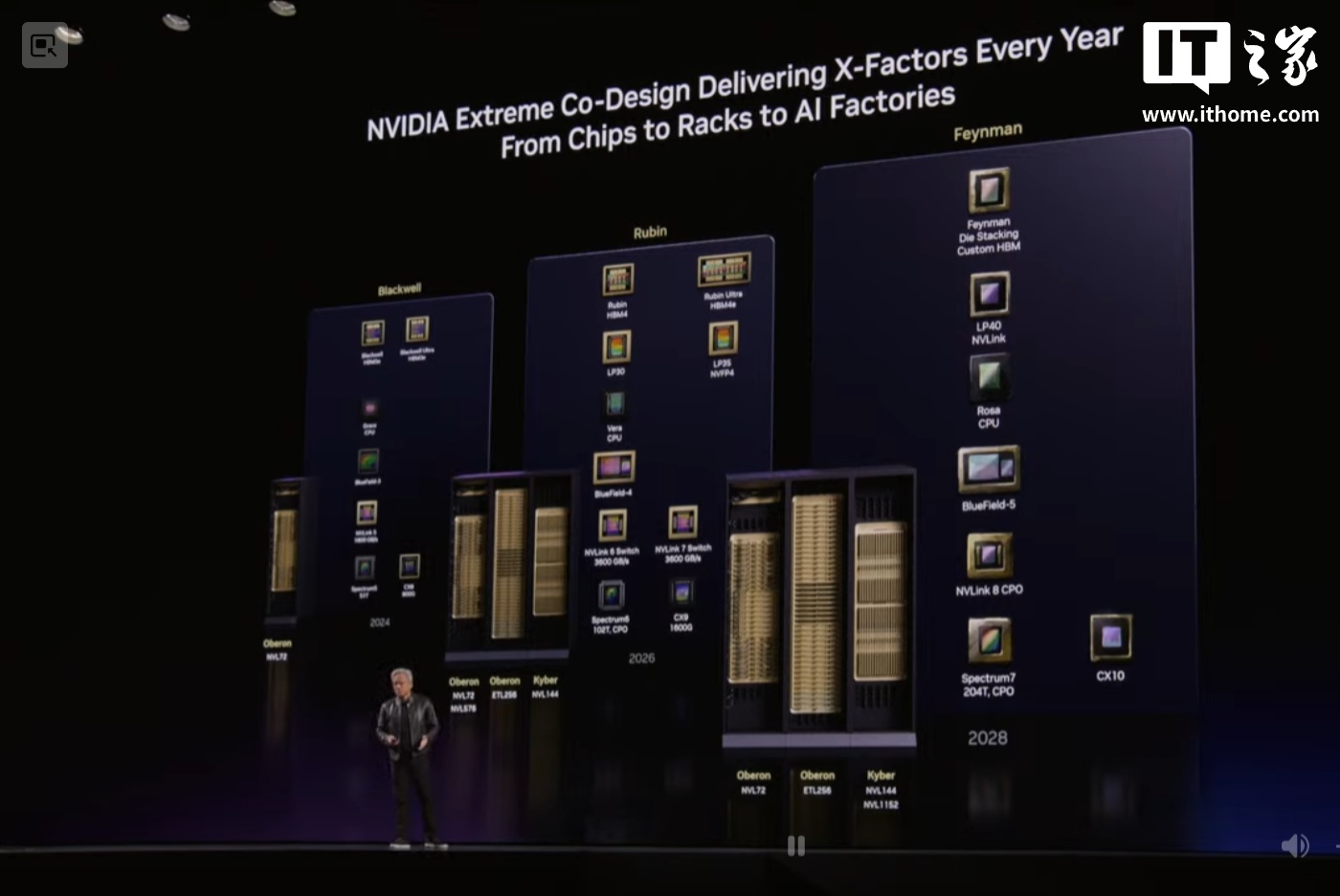Select the Rubin Ultra HBM4e chip icon
This screenshot has width=1340, height=896.
(x=724, y=270)
